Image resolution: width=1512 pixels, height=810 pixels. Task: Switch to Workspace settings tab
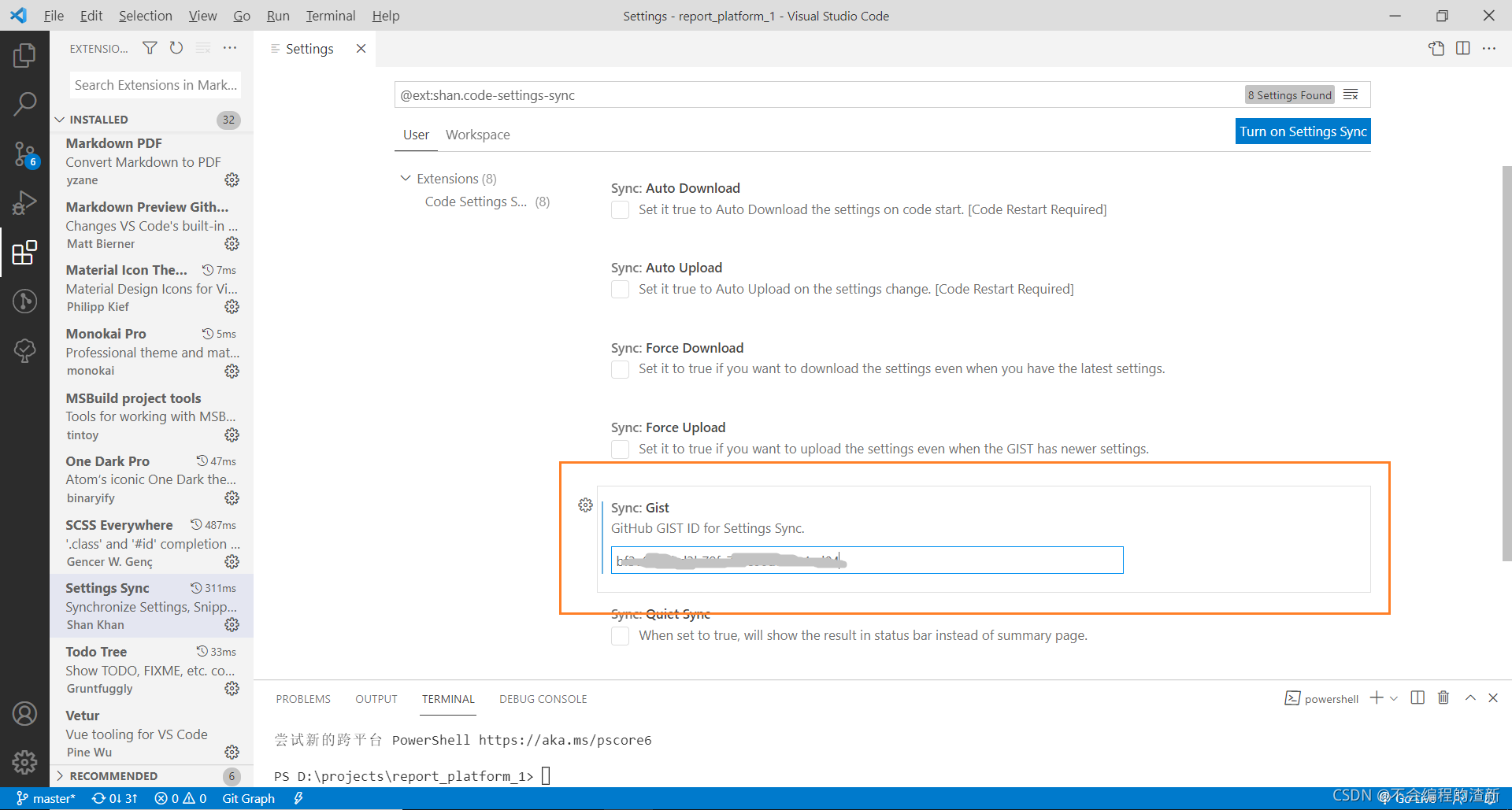(x=477, y=135)
